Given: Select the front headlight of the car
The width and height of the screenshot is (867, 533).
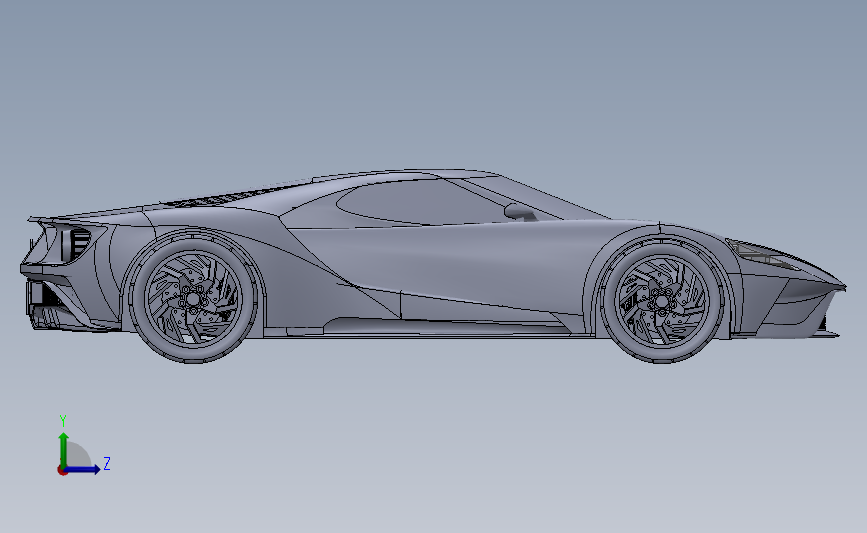Looking at the screenshot, I should click(760, 253).
